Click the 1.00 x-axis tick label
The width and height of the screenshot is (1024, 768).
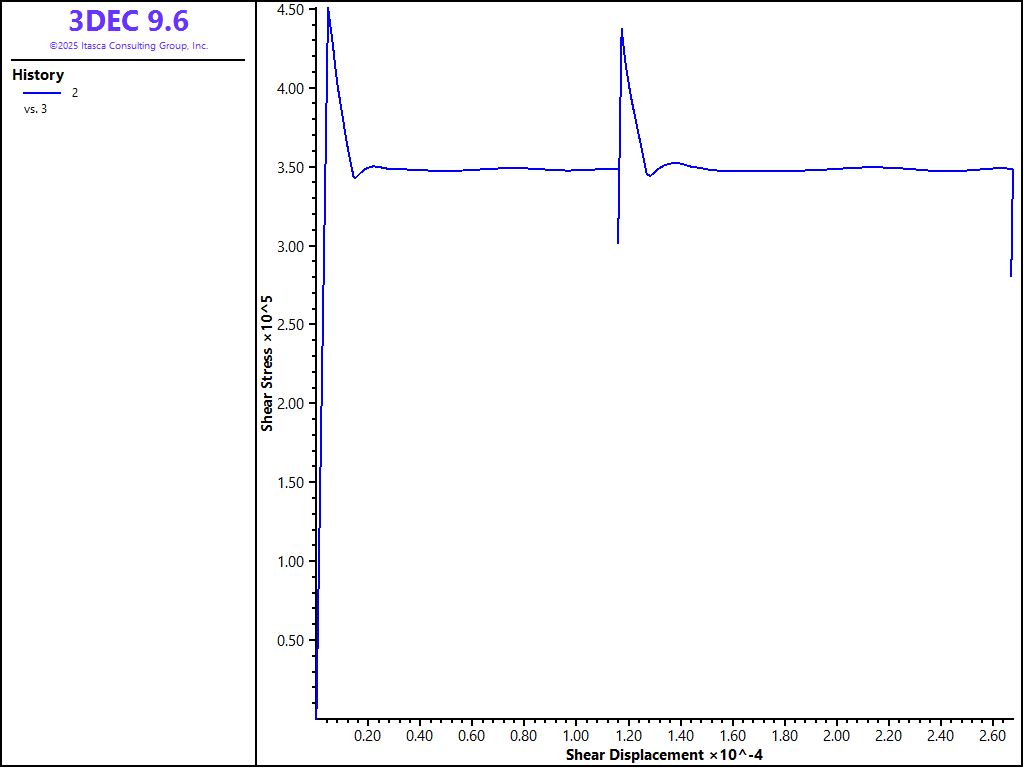[576, 736]
